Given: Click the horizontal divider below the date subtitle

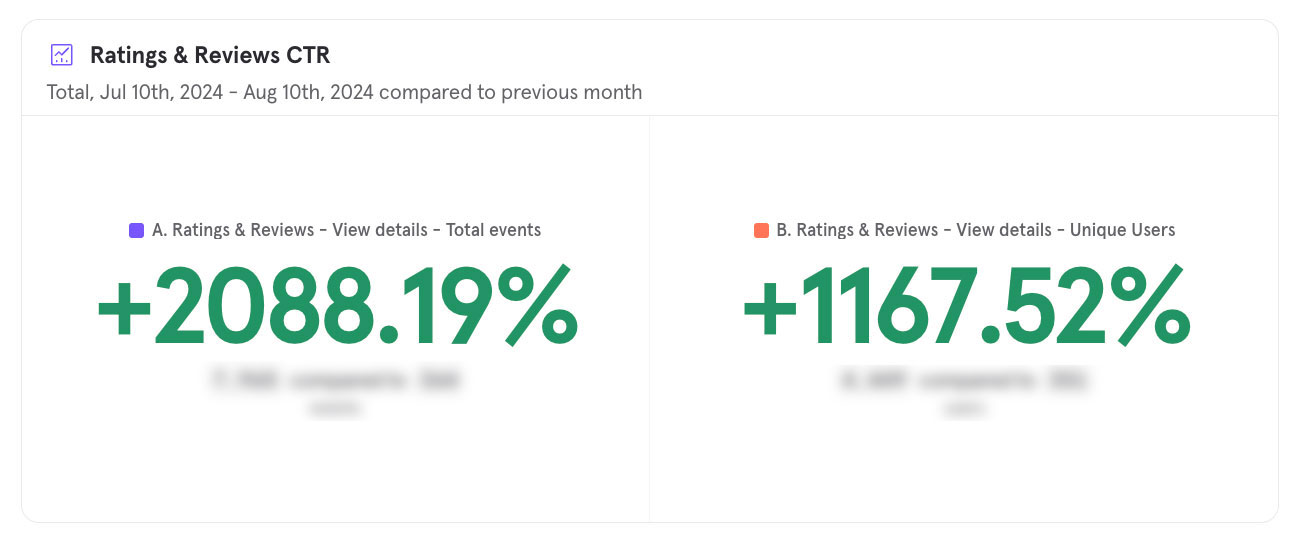Looking at the screenshot, I should (x=650, y=116).
